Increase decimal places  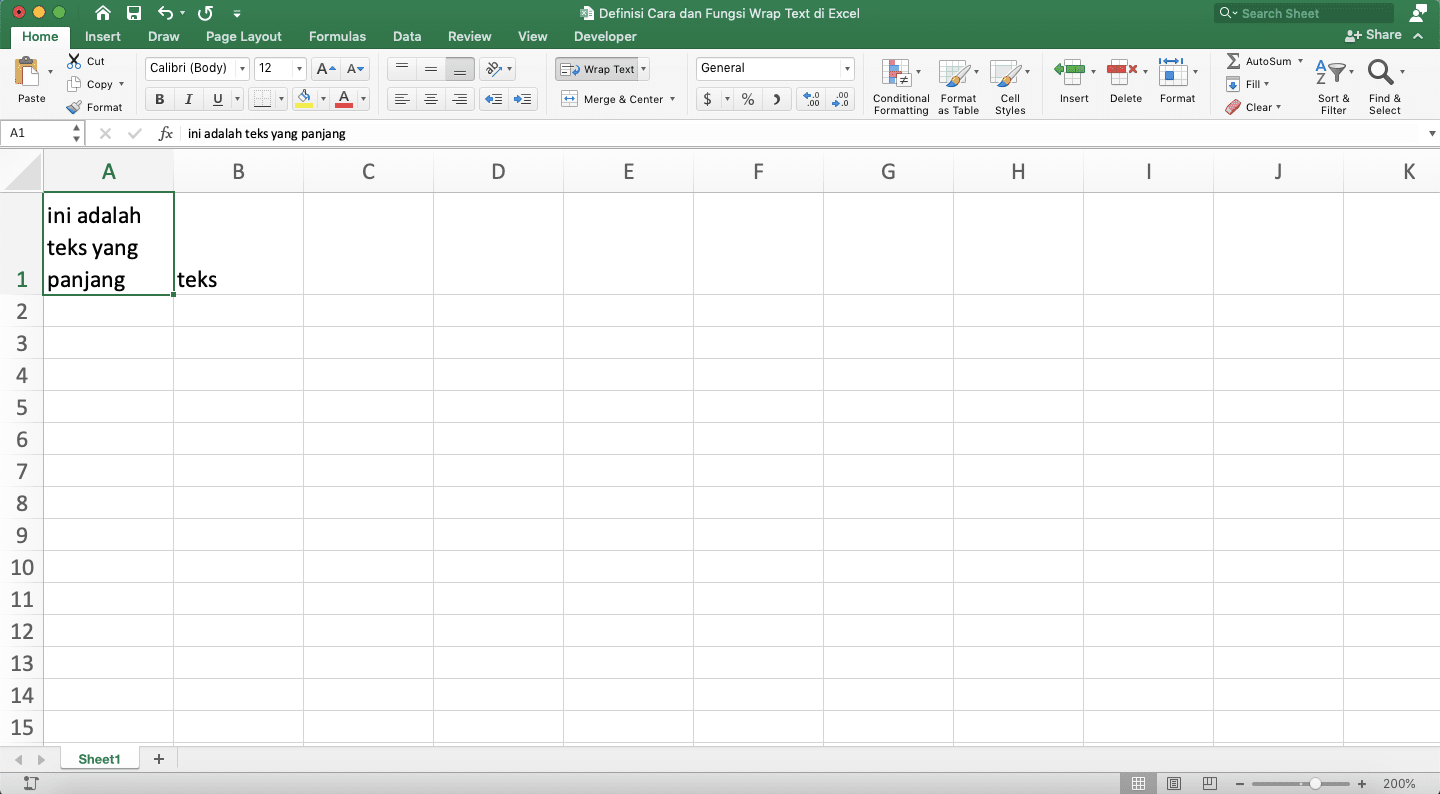pyautogui.click(x=811, y=99)
